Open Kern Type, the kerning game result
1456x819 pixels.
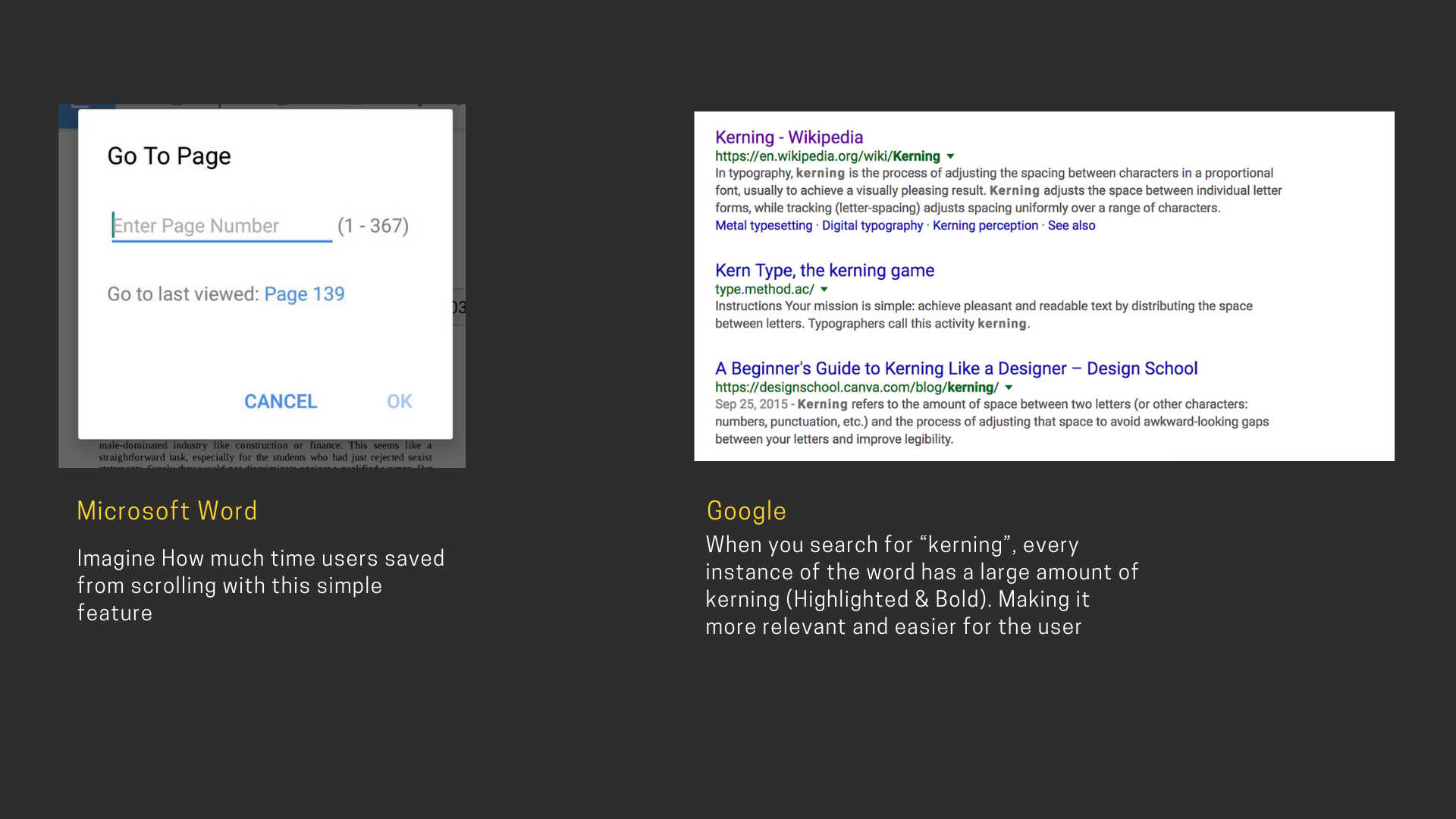point(824,271)
